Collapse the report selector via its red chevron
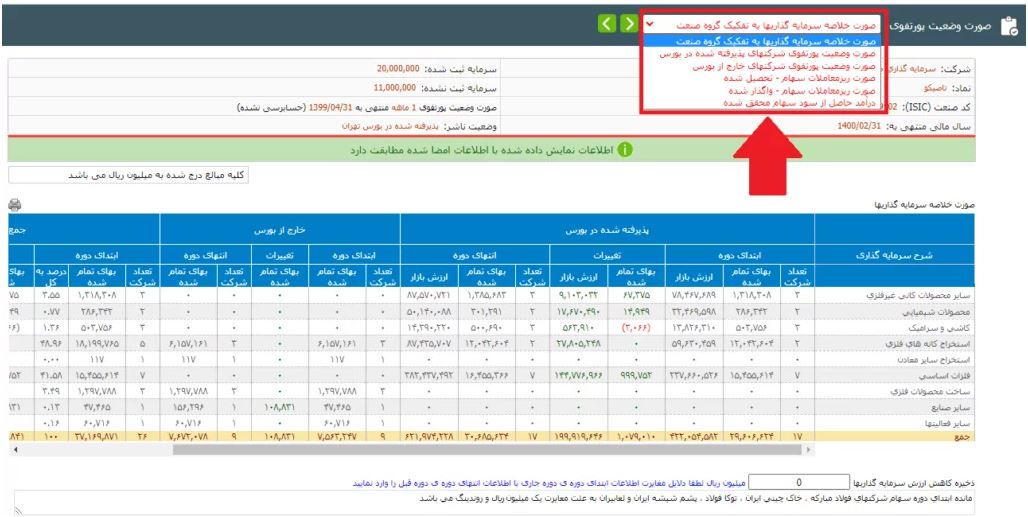1028x517 pixels. click(650, 24)
